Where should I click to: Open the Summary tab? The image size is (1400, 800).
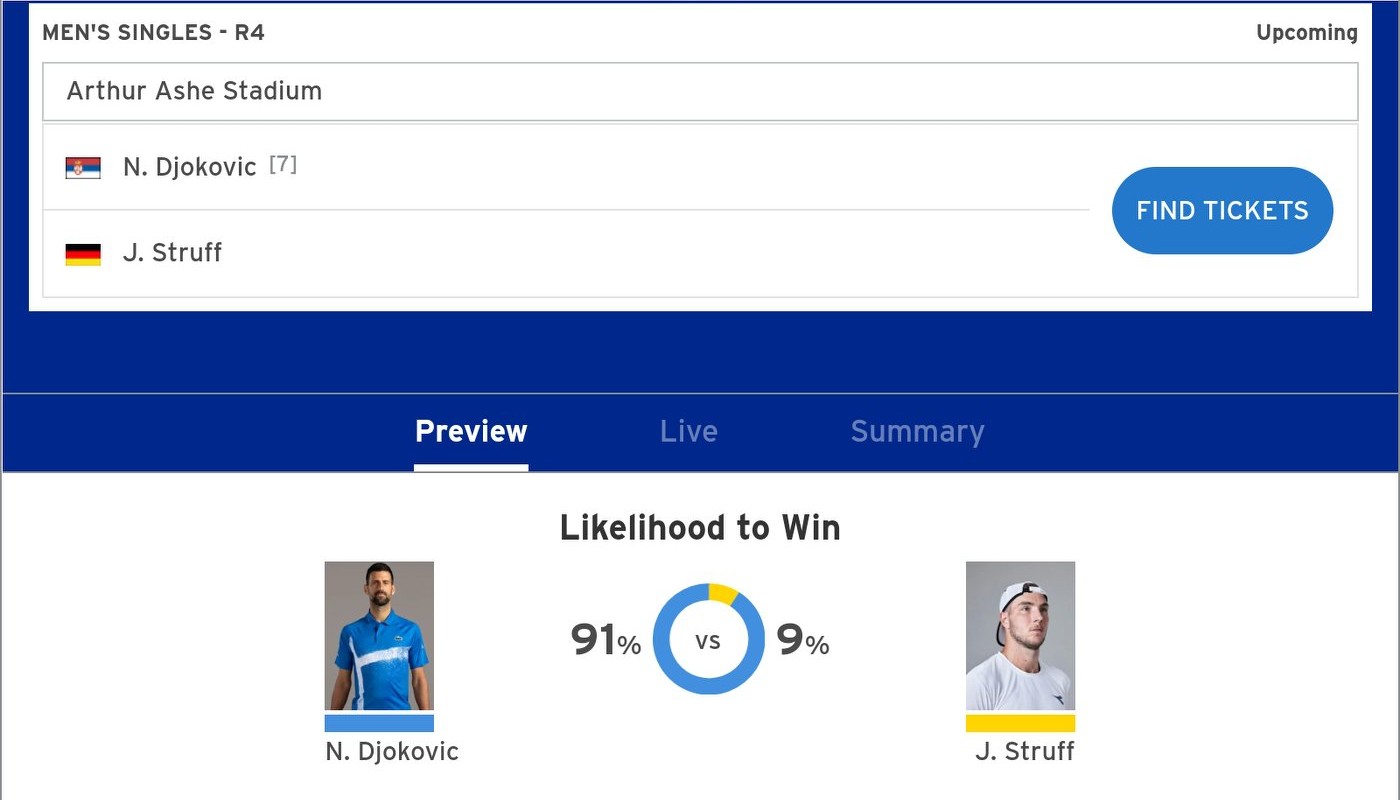pyautogui.click(x=917, y=432)
